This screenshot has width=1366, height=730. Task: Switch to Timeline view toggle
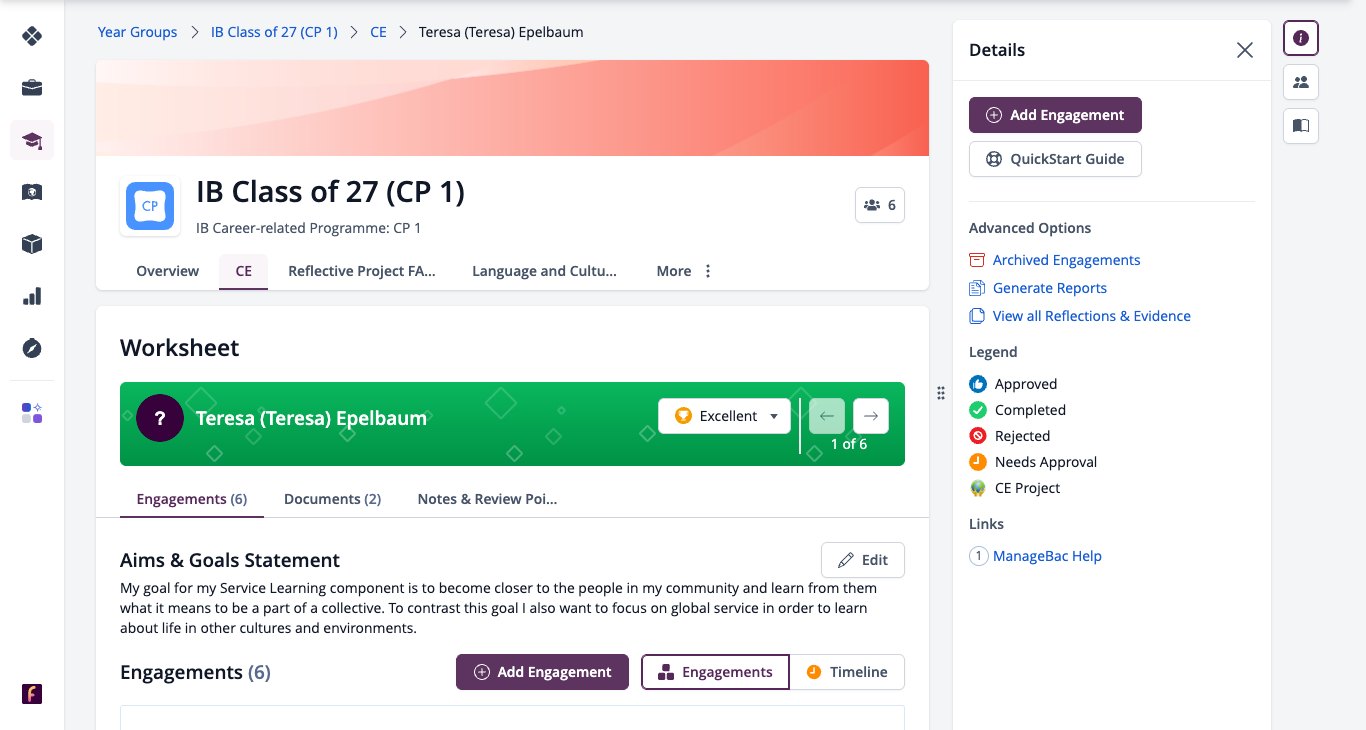(847, 672)
